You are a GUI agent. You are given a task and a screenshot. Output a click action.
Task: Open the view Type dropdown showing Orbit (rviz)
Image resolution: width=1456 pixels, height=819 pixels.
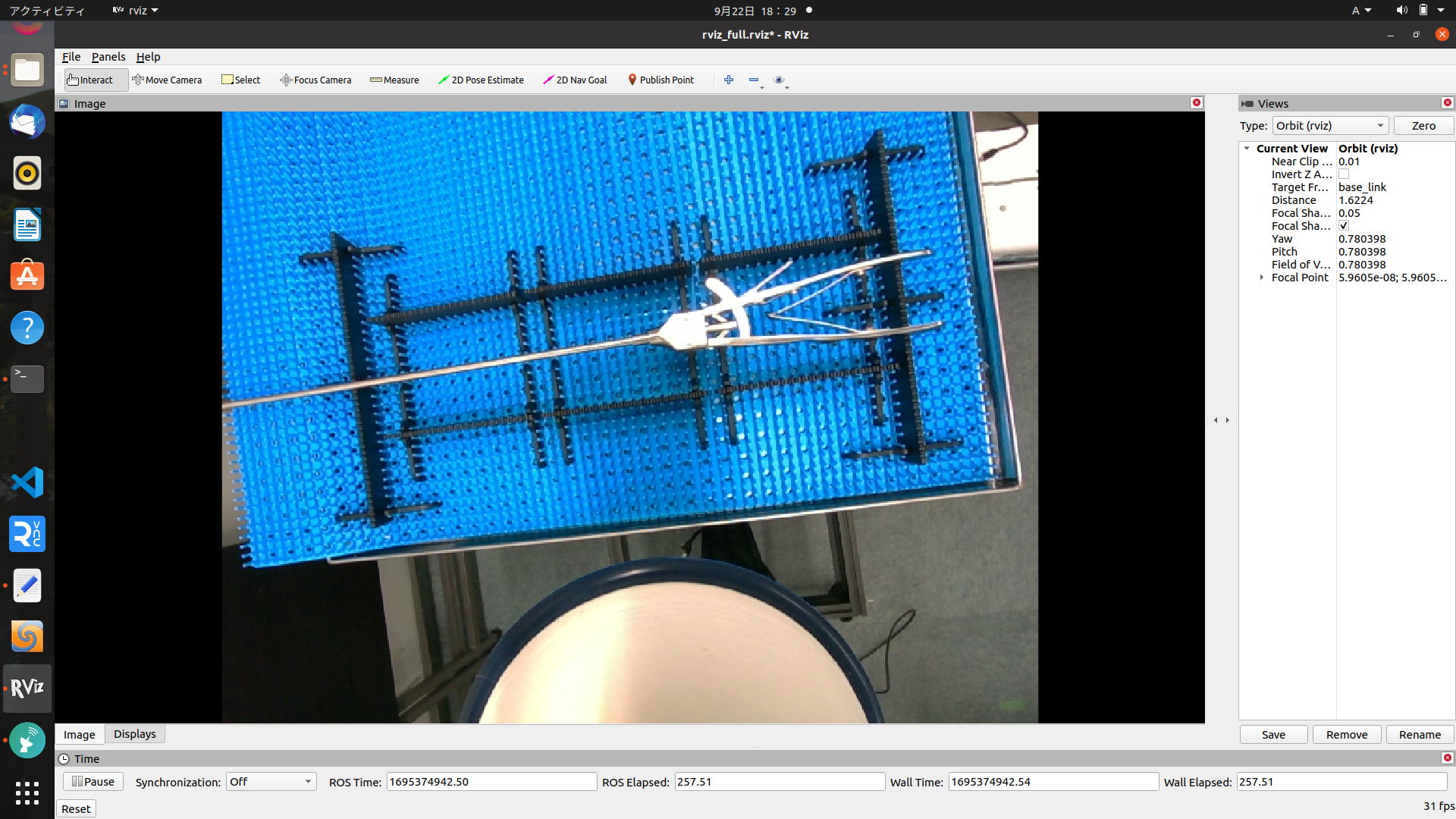click(x=1329, y=125)
